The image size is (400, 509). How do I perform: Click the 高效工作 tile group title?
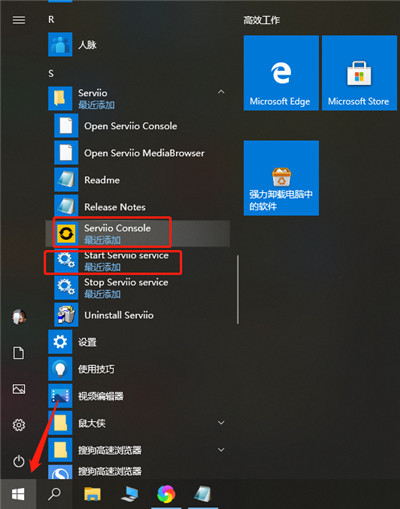pos(261,20)
